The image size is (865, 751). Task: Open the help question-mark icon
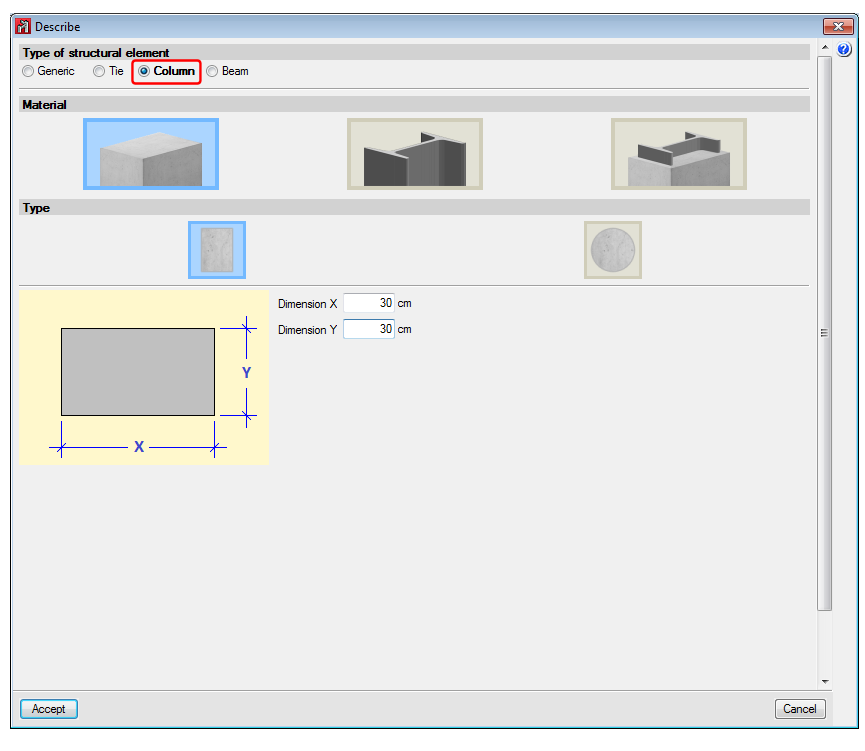843,50
